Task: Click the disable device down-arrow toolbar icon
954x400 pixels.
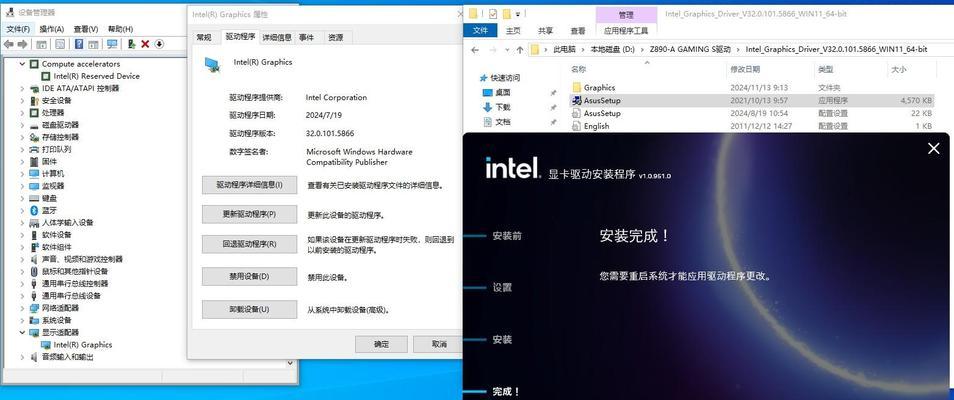Action: tap(159, 44)
